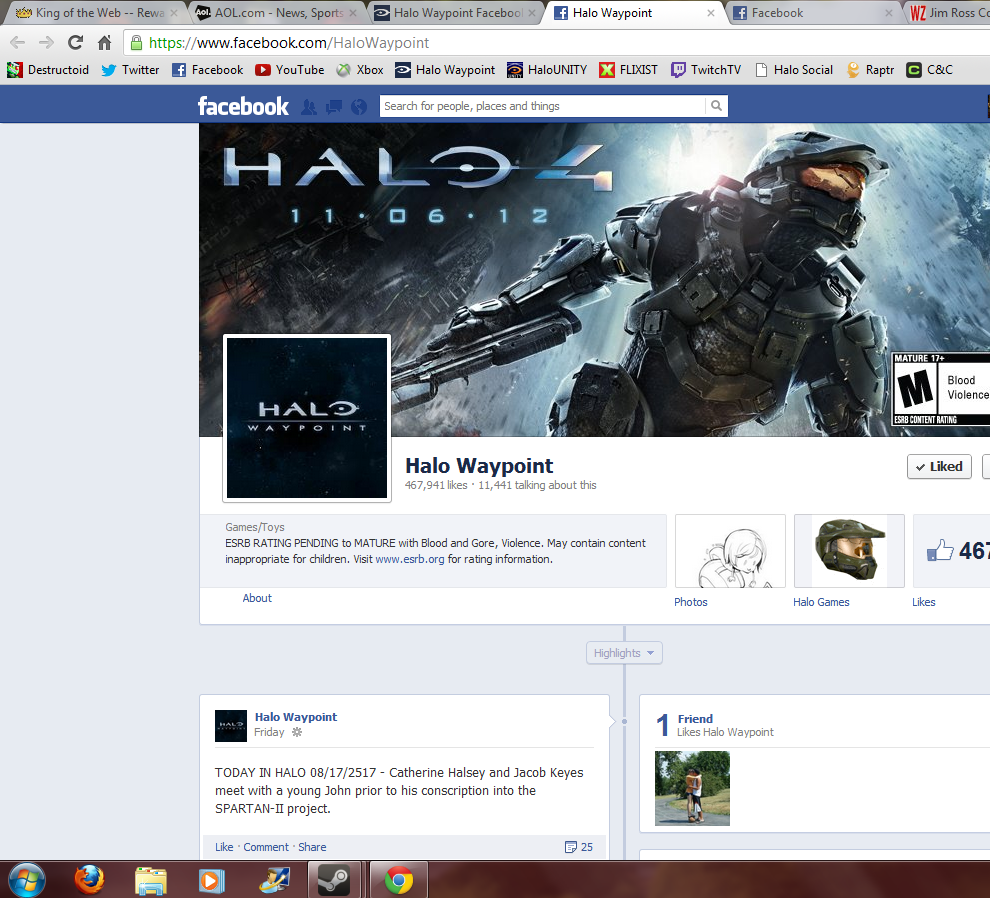Open the friend's photo thumbnail
The height and width of the screenshot is (898, 990).
(x=692, y=788)
